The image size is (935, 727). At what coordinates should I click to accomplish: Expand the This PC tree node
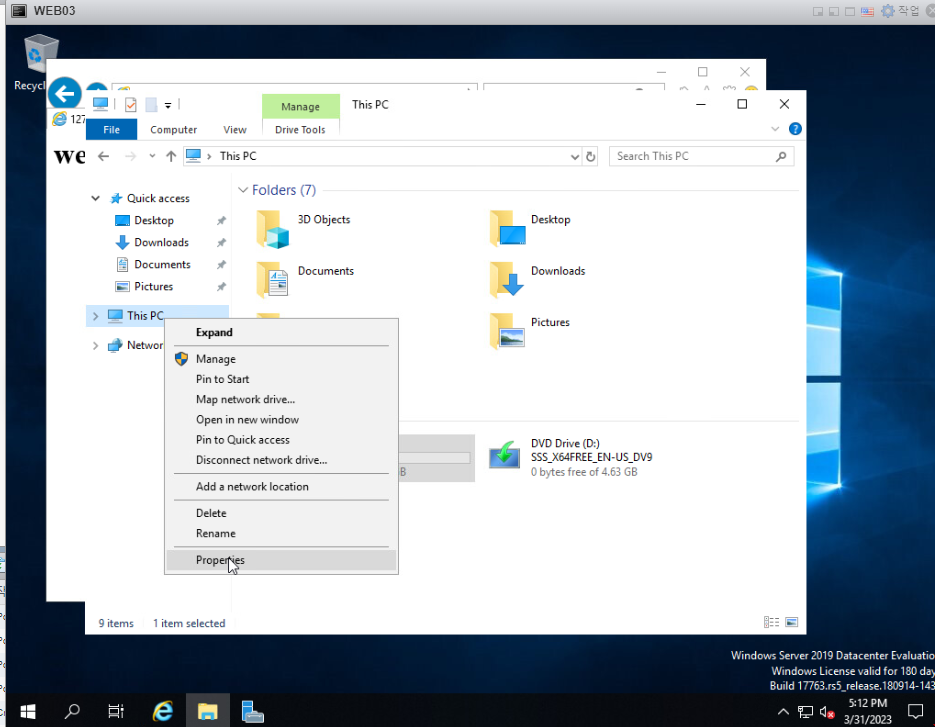(x=95, y=316)
